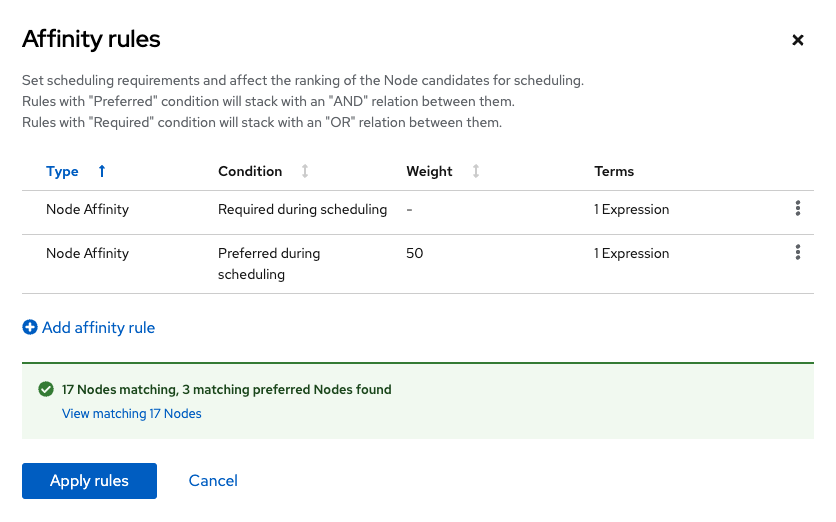Click the weight value 50
Image resolution: width=836 pixels, height=522 pixels.
415,253
